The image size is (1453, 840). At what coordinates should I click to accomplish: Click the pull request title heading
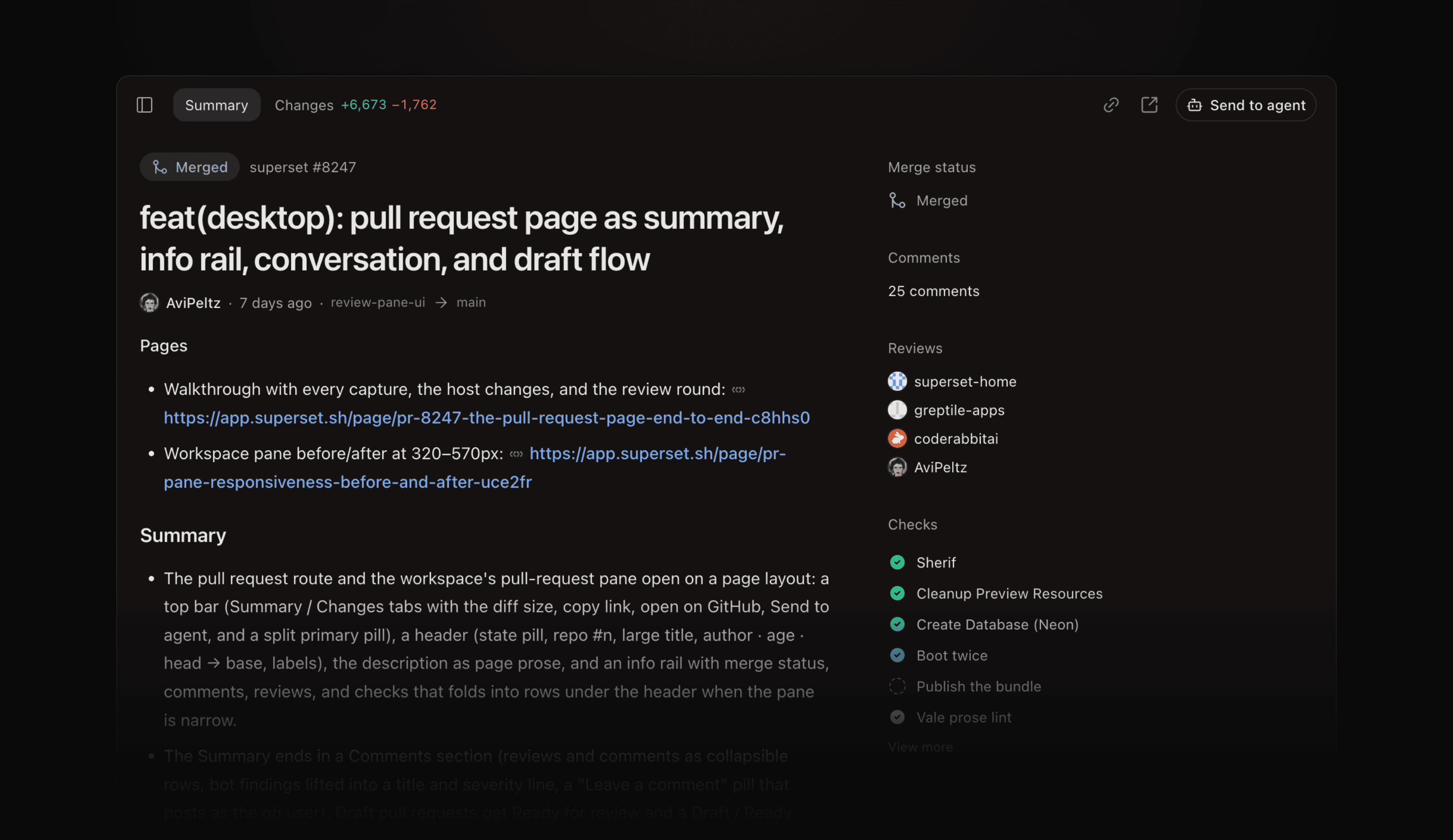pyautogui.click(x=462, y=239)
